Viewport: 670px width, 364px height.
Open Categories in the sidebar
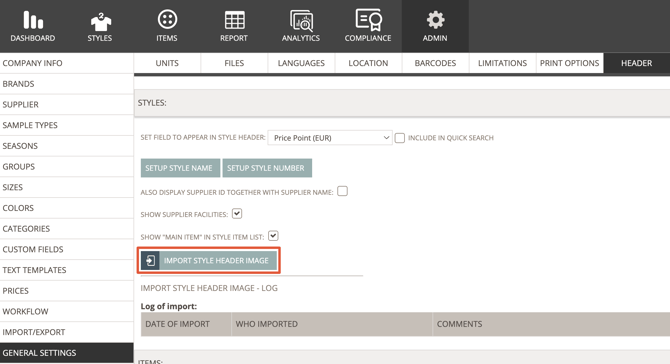[x=67, y=229]
